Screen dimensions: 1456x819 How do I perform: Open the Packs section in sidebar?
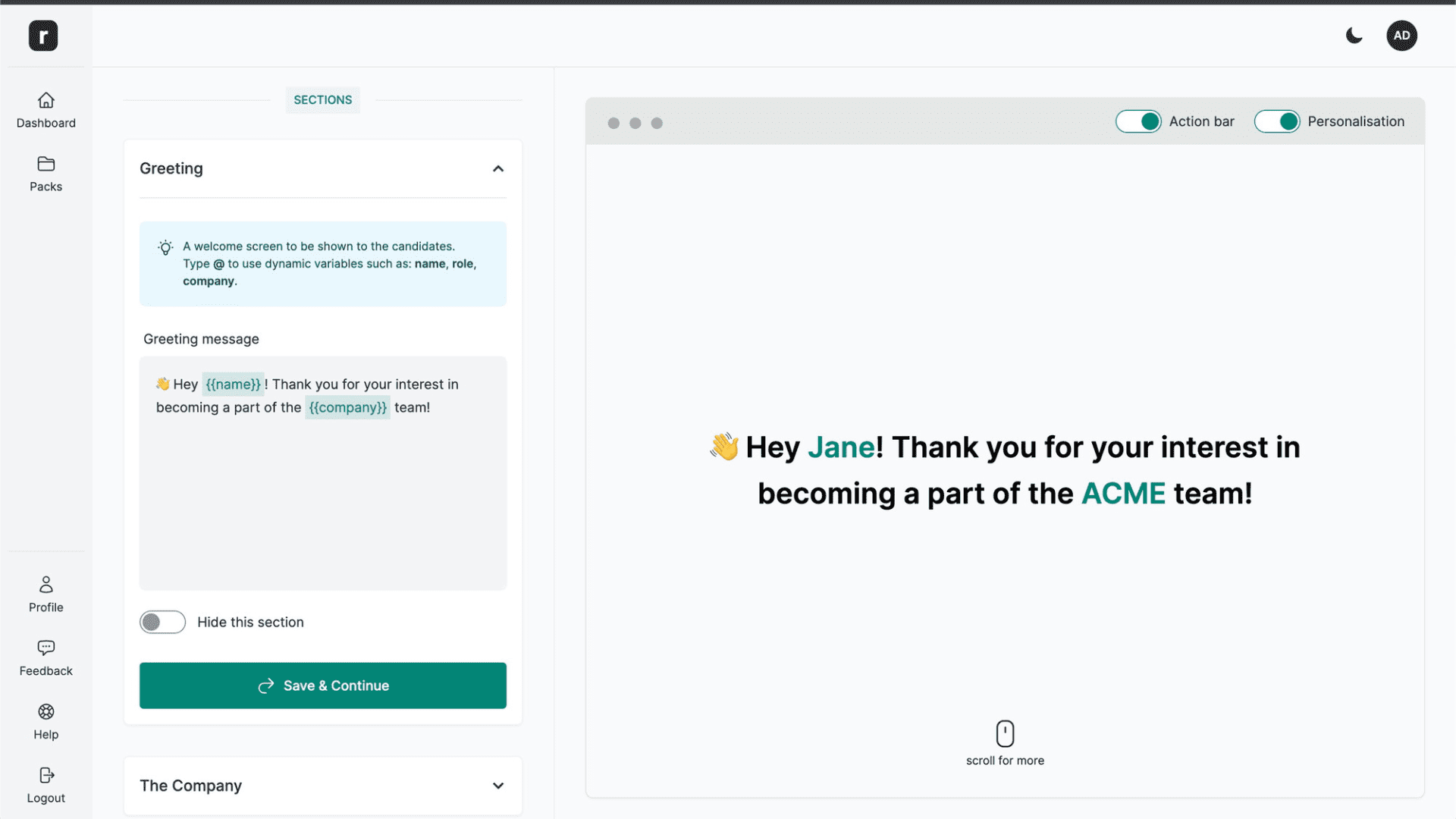46,174
